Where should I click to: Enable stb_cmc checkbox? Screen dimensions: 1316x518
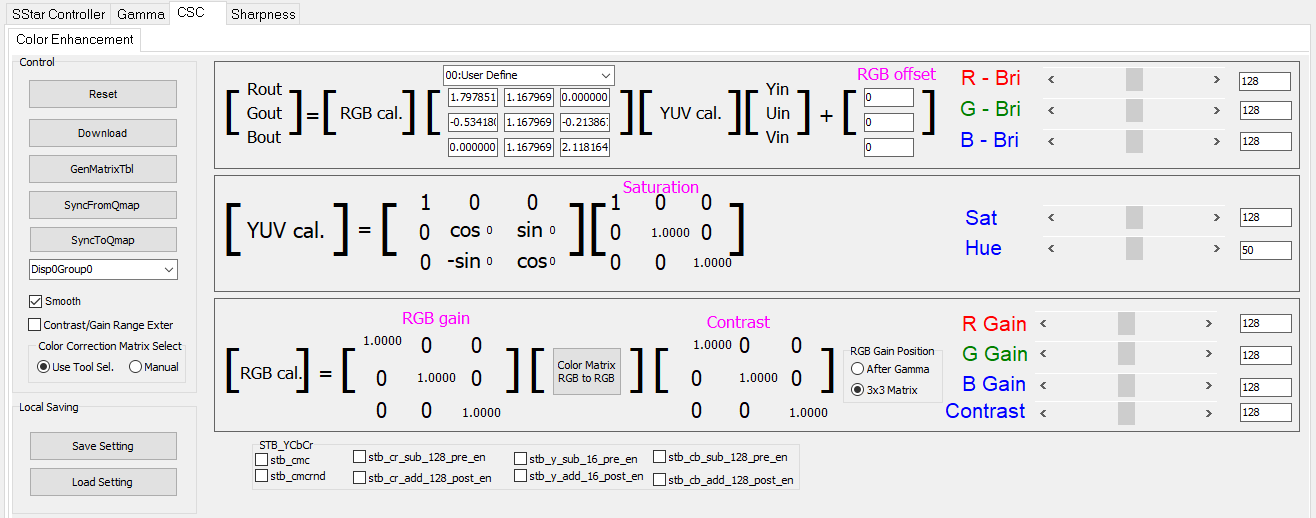[262, 460]
